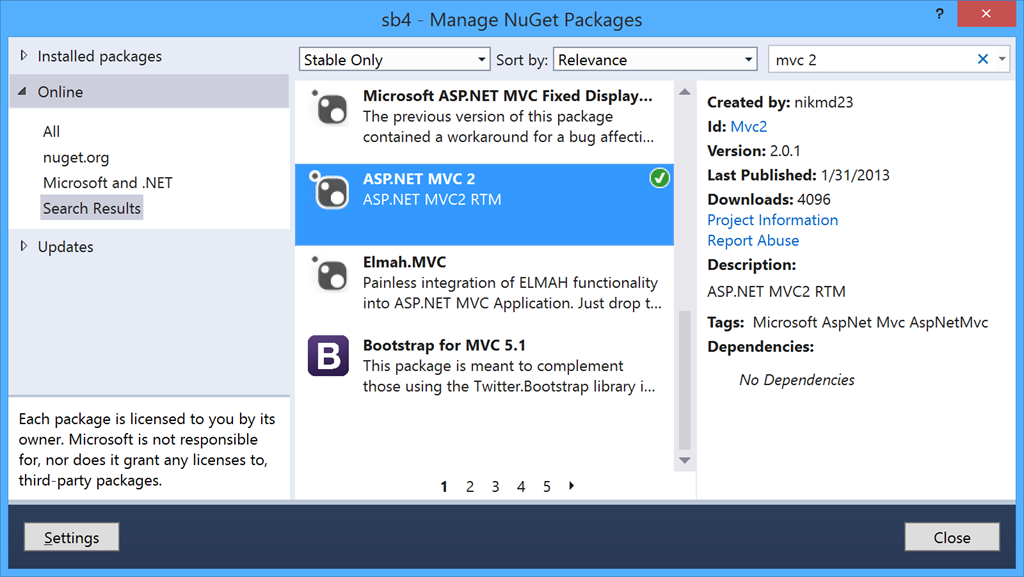
Task: Go to results page 5
Action: (x=547, y=486)
